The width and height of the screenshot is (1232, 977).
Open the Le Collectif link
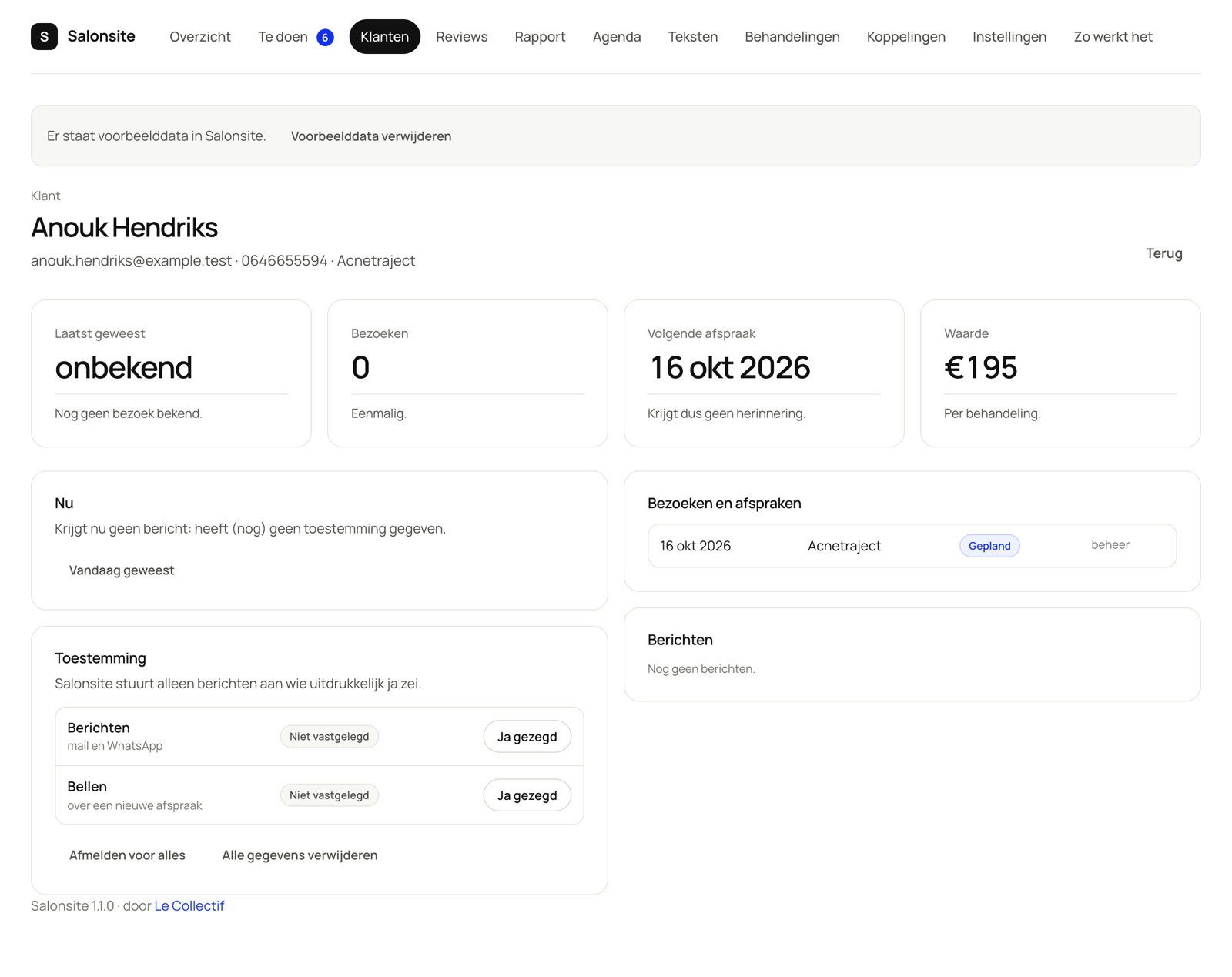coord(189,906)
